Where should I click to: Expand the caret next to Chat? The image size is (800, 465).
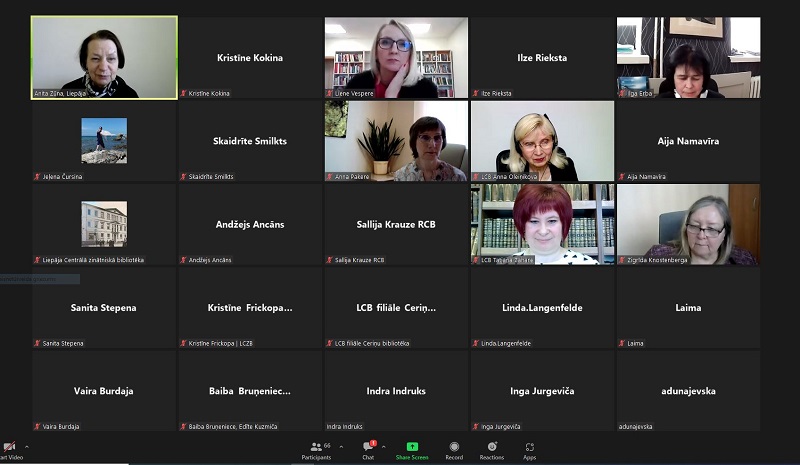pos(384,447)
